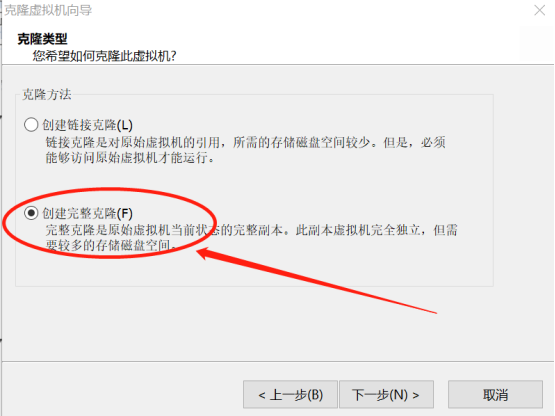Click the description line 要较多的存储磁盘空间
The height and width of the screenshot is (416, 555).
[111, 245]
